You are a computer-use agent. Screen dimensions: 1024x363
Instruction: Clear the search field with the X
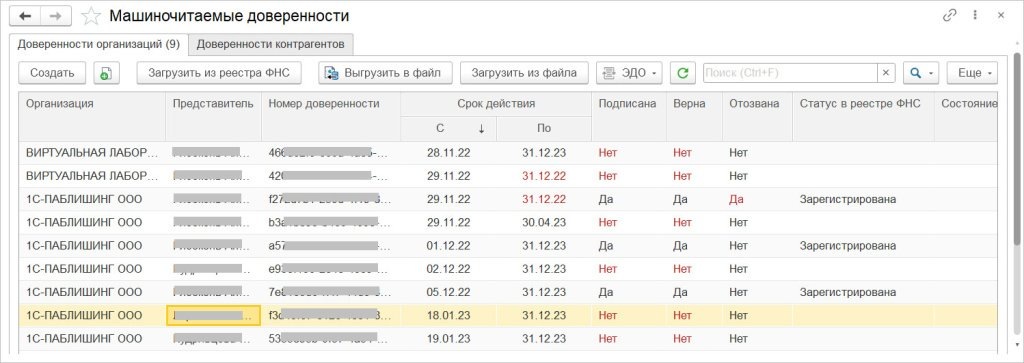tap(886, 73)
